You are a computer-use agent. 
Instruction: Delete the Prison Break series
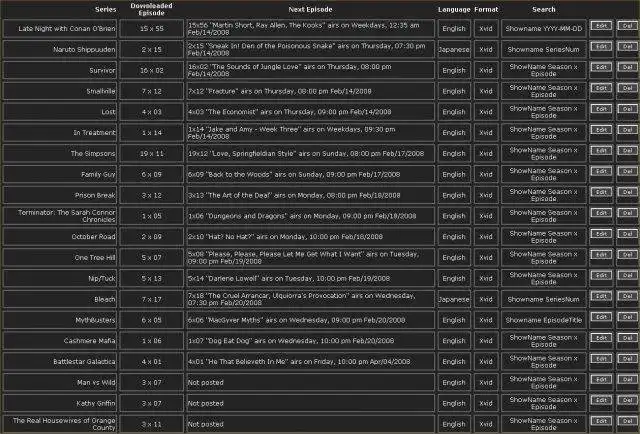[x=627, y=192]
